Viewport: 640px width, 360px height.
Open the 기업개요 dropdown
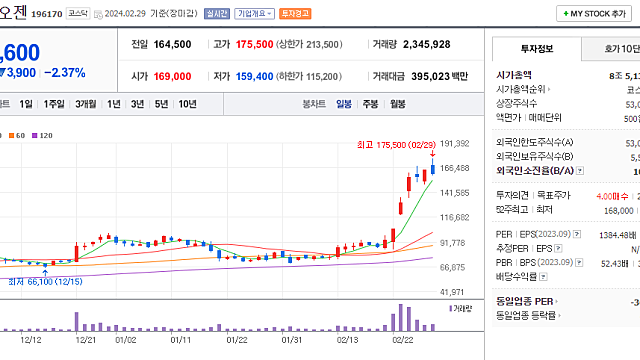[254, 13]
